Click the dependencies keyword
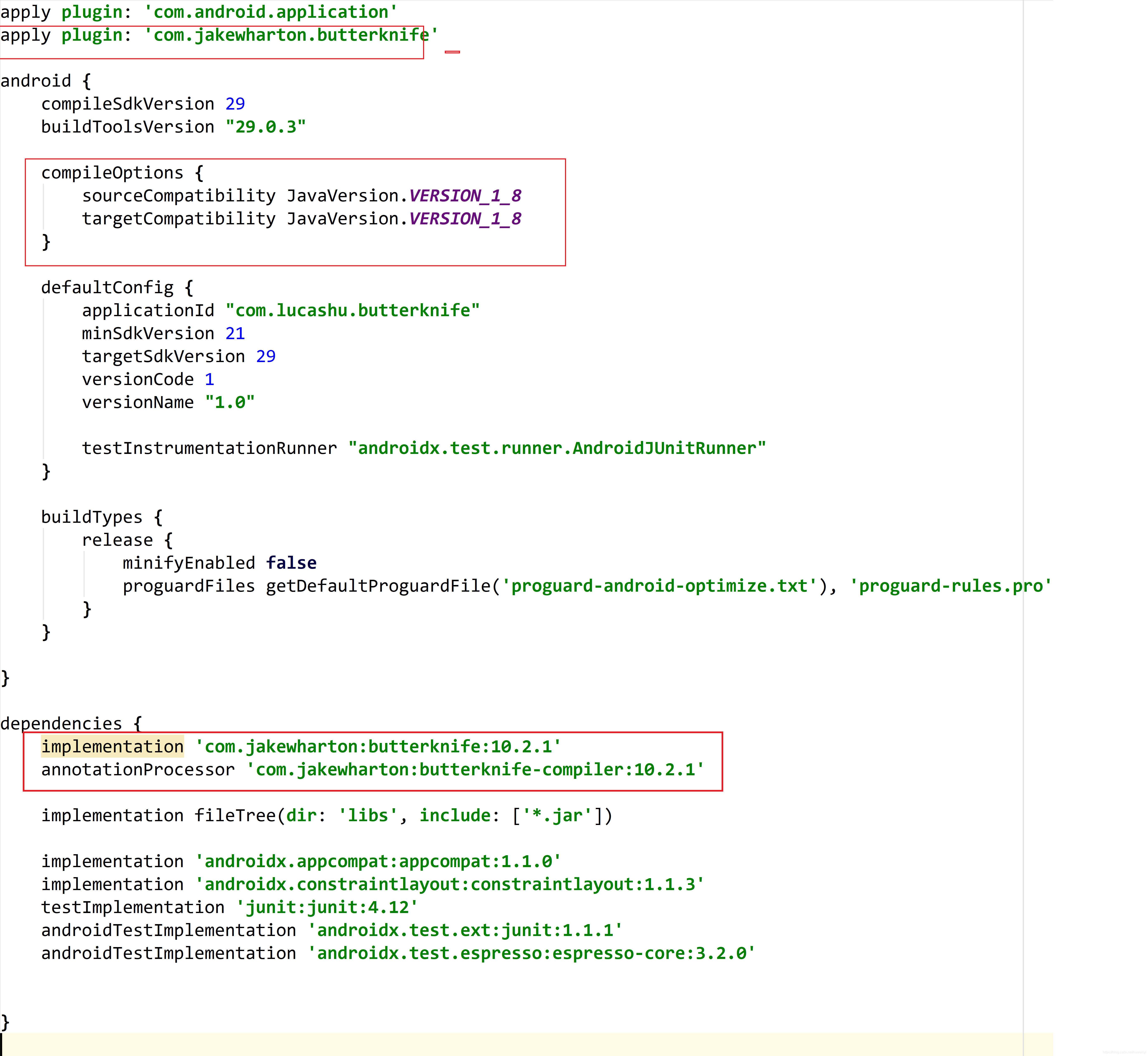Viewport: 1148px width, 1056px height. [x=61, y=724]
